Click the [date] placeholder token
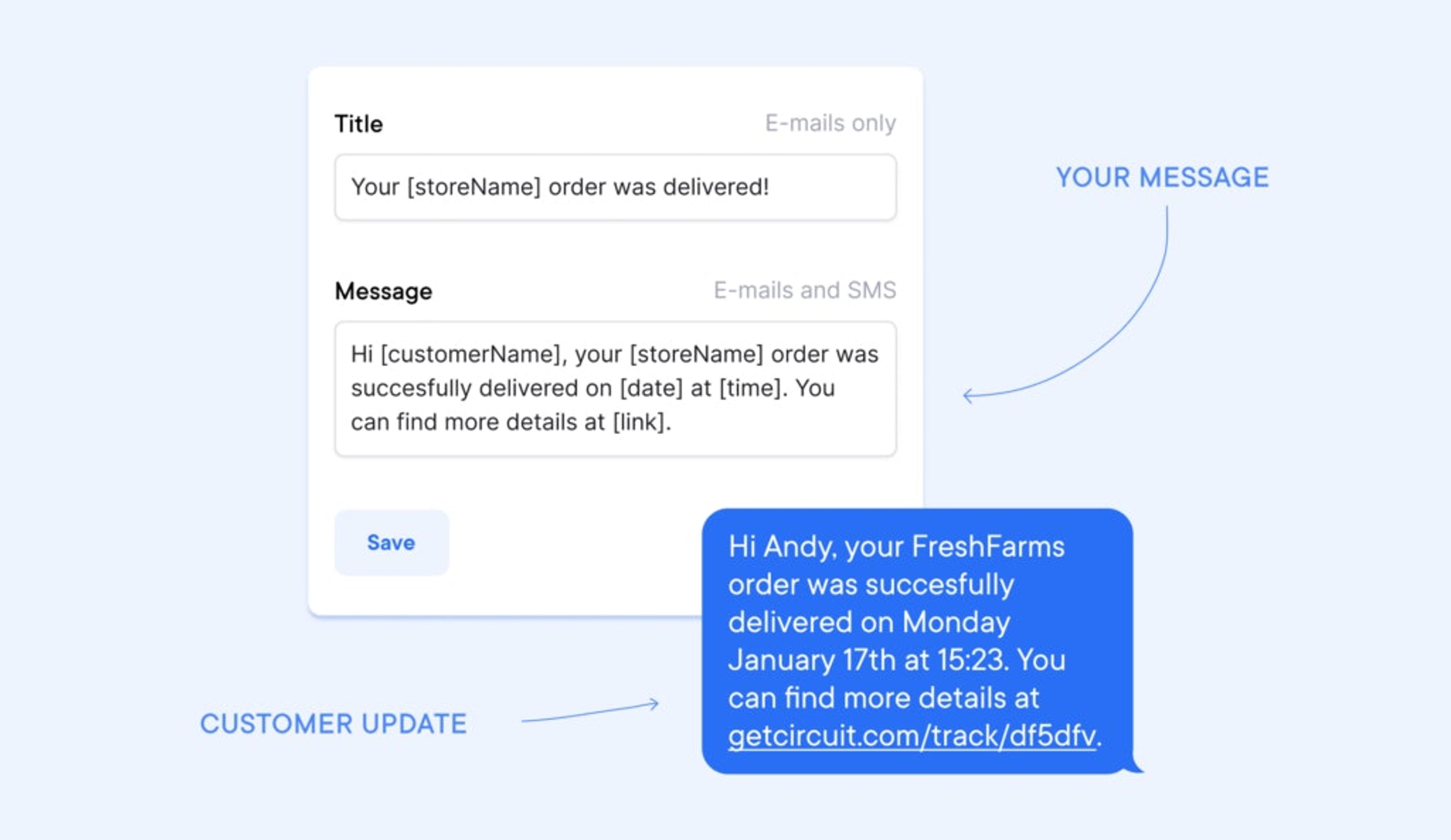The height and width of the screenshot is (840, 1451). pyautogui.click(x=651, y=388)
